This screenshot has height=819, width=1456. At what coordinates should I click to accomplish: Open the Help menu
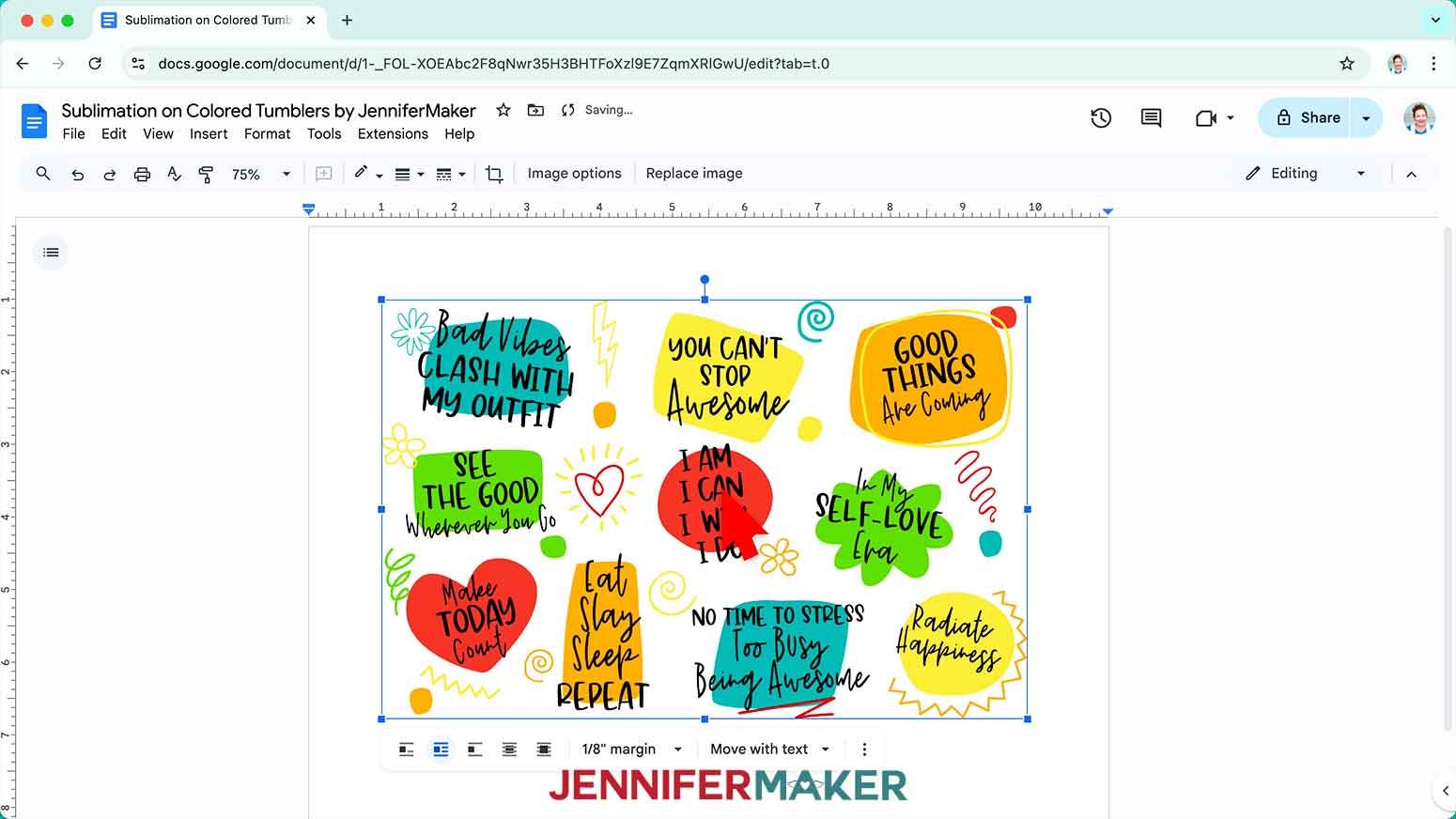pyautogui.click(x=459, y=134)
